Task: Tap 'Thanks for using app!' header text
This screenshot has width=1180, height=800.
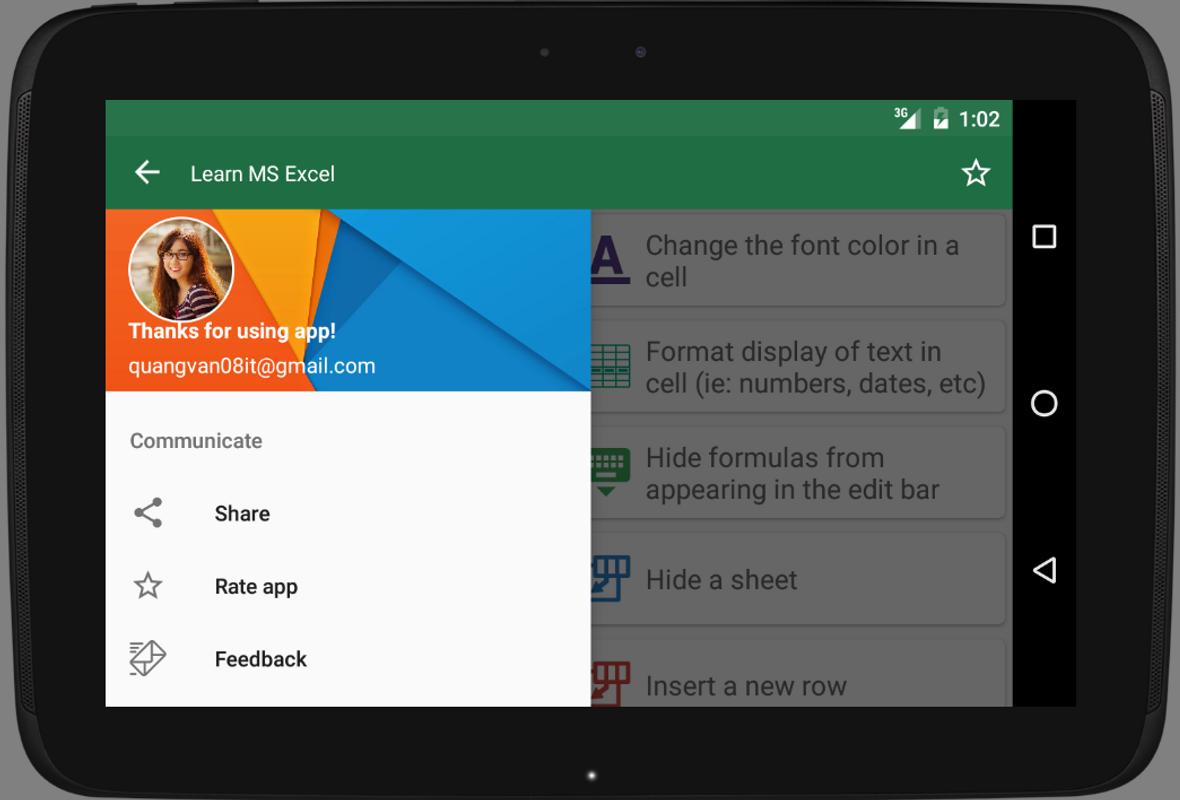Action: click(x=232, y=331)
